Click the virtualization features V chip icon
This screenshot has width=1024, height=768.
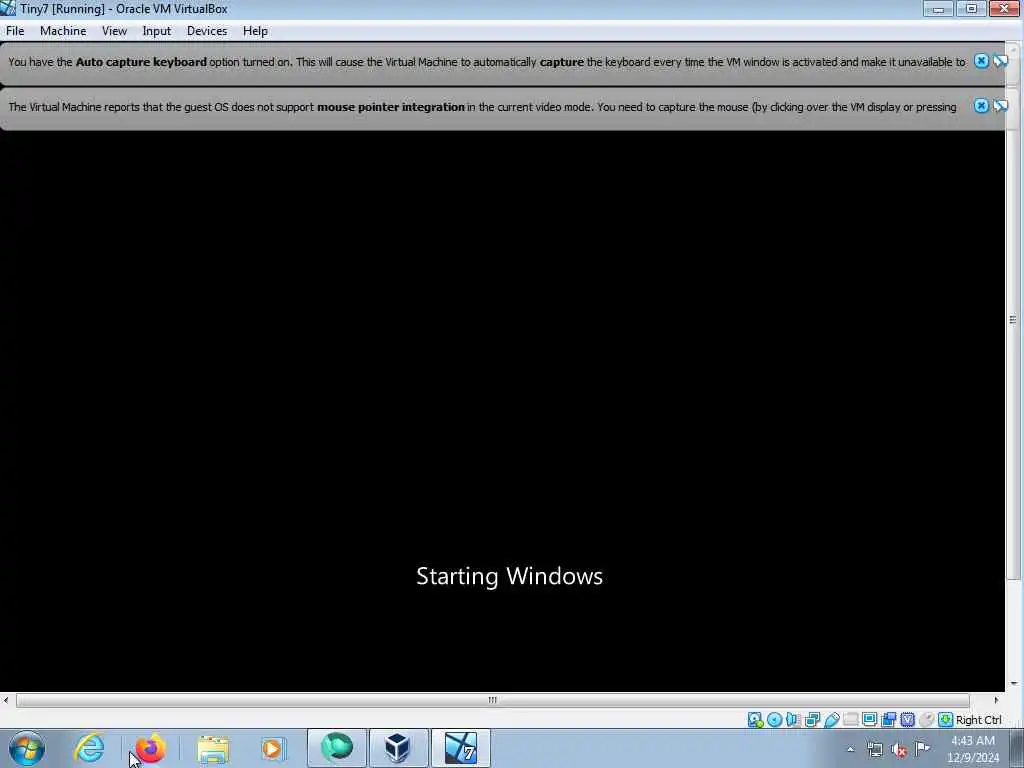[907, 720]
